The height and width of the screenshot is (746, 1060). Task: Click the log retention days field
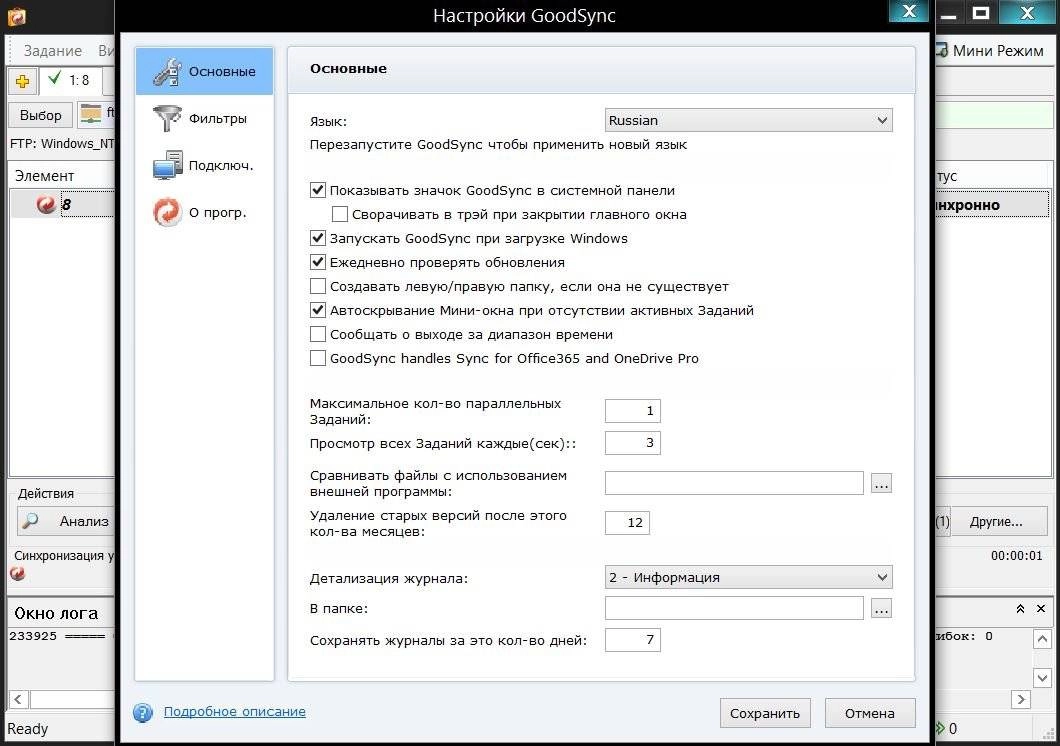(633, 640)
